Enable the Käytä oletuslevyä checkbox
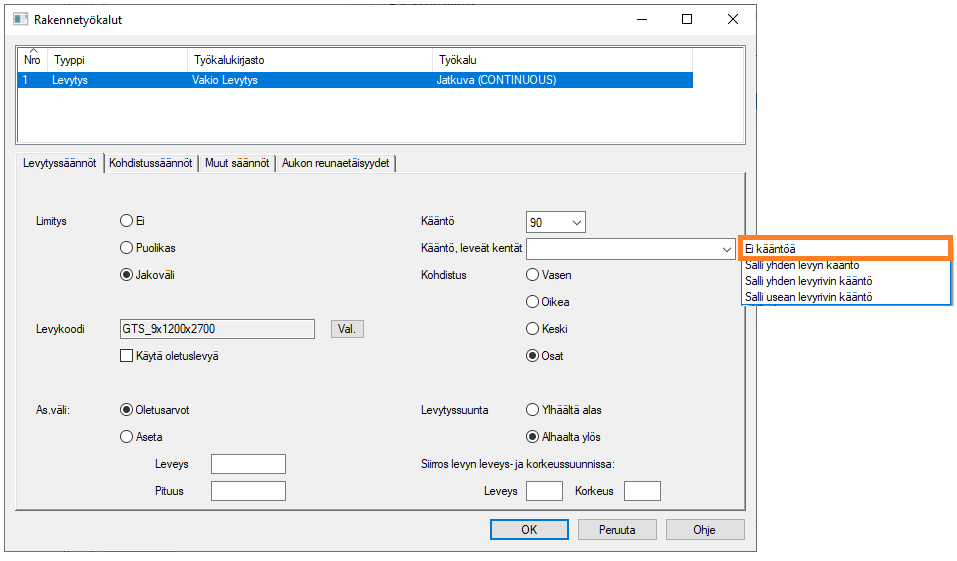This screenshot has width=957, height=561. pyautogui.click(x=126, y=356)
